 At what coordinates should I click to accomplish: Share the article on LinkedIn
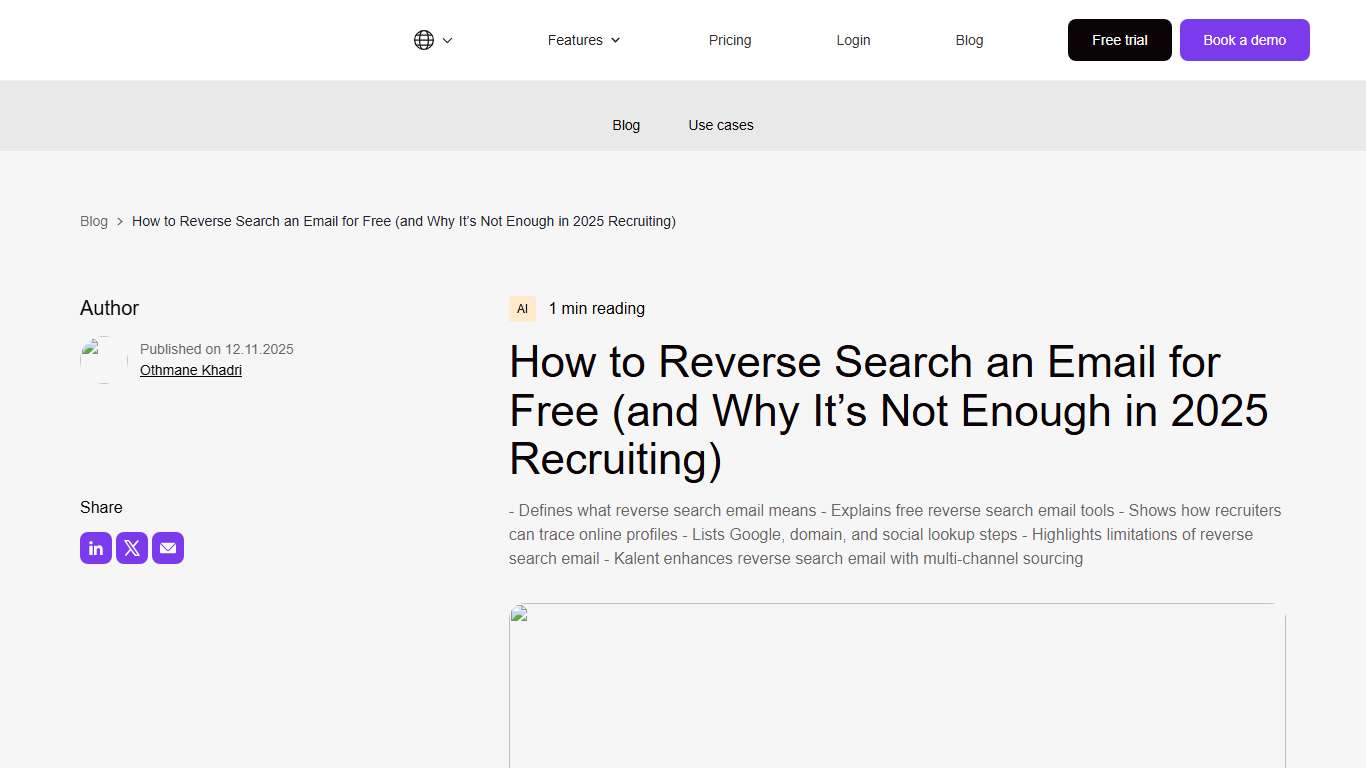pyautogui.click(x=95, y=547)
